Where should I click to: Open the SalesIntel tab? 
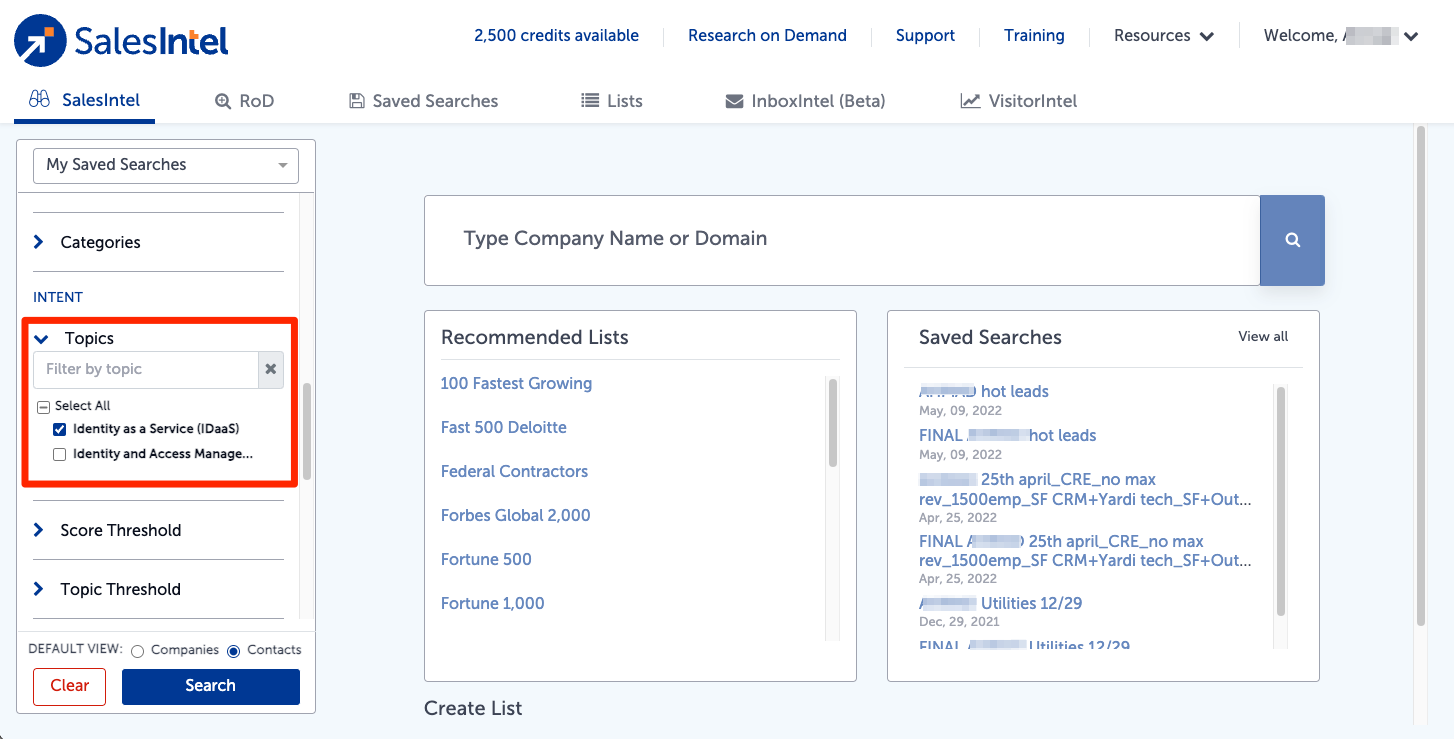tap(85, 101)
